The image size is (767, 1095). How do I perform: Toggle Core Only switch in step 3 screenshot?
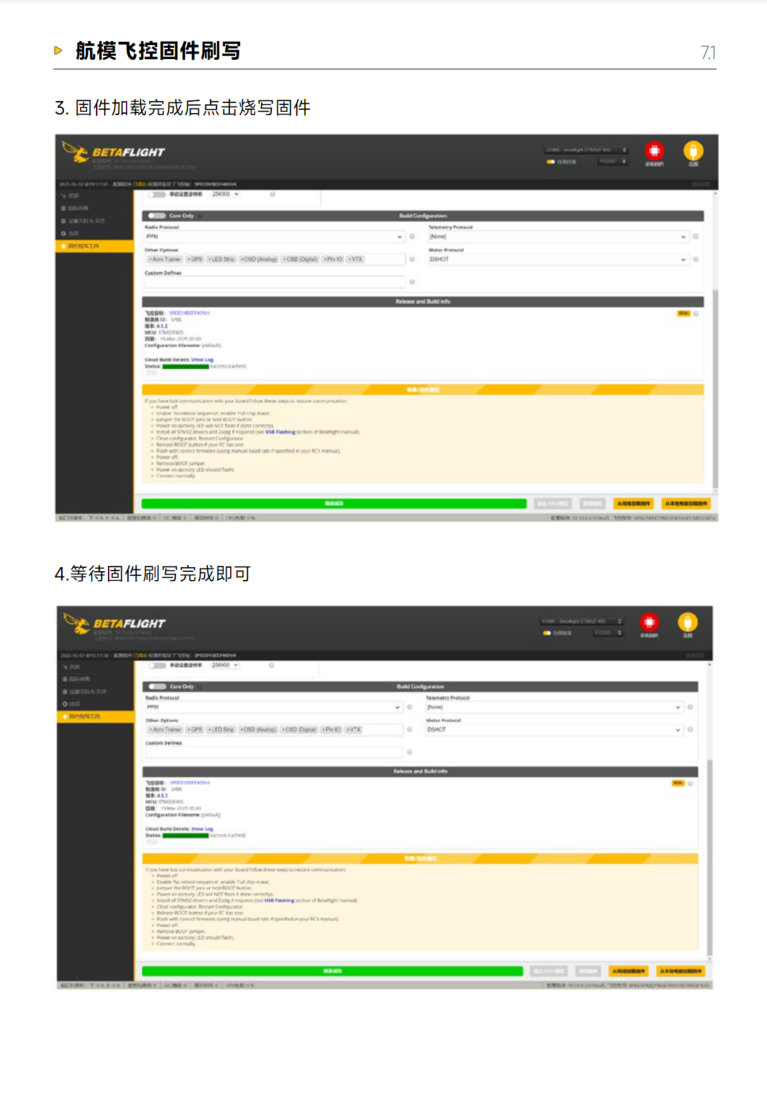(x=157, y=216)
